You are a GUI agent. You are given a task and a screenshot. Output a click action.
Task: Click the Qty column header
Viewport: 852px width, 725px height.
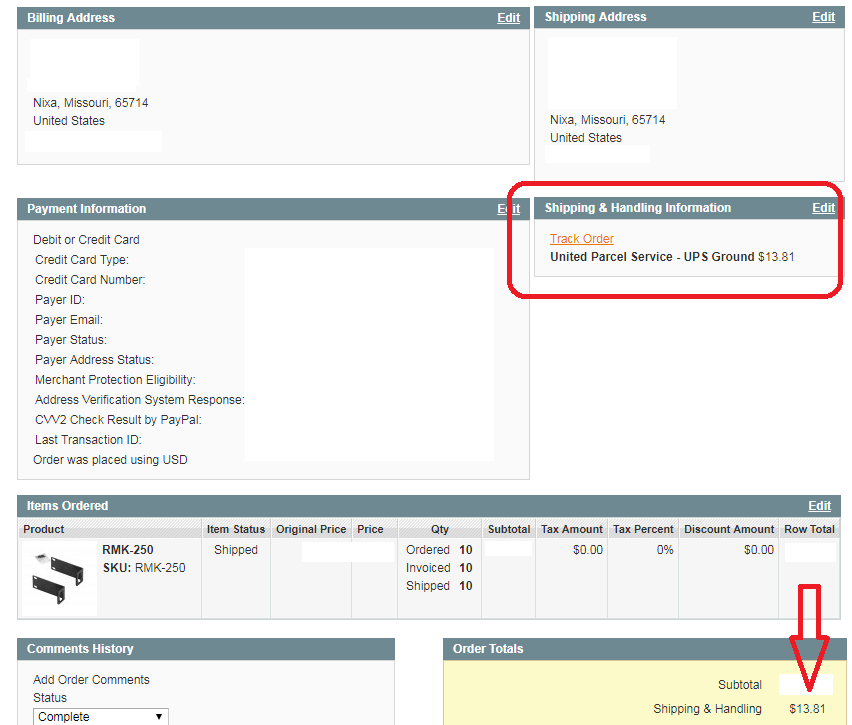(440, 529)
